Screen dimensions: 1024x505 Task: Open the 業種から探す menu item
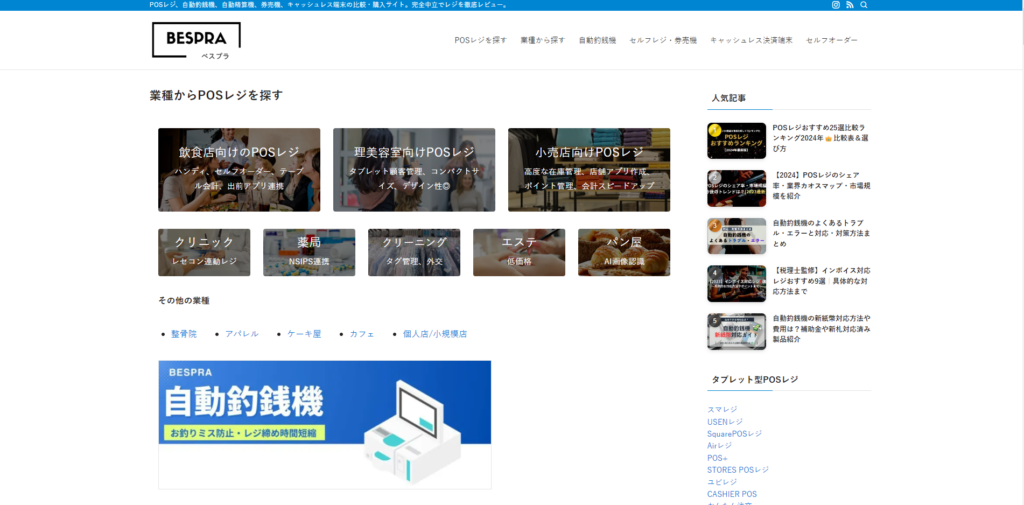pos(543,40)
